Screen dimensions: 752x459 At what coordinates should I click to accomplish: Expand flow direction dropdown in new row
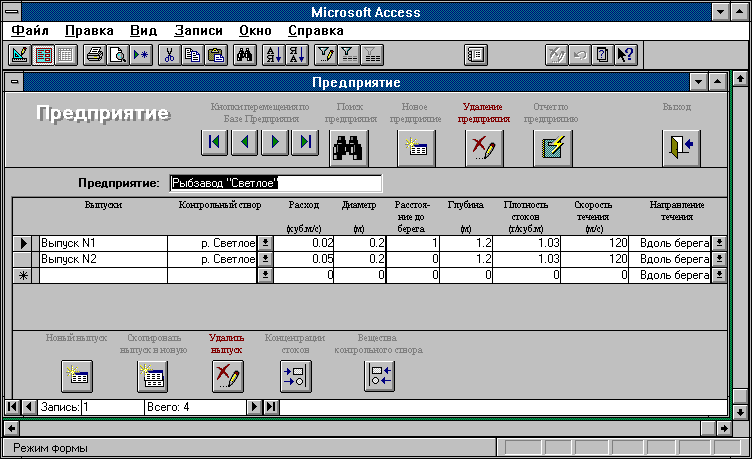pyautogui.click(x=718, y=274)
